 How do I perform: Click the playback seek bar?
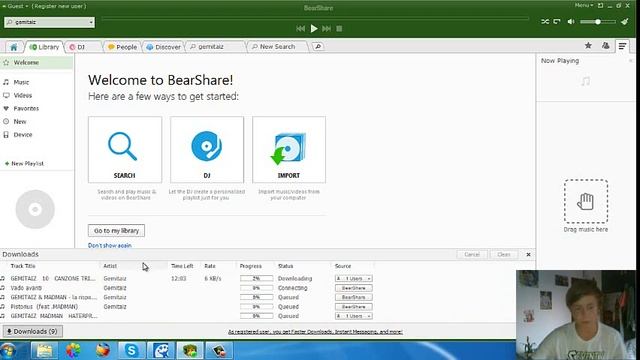coord(315,19)
